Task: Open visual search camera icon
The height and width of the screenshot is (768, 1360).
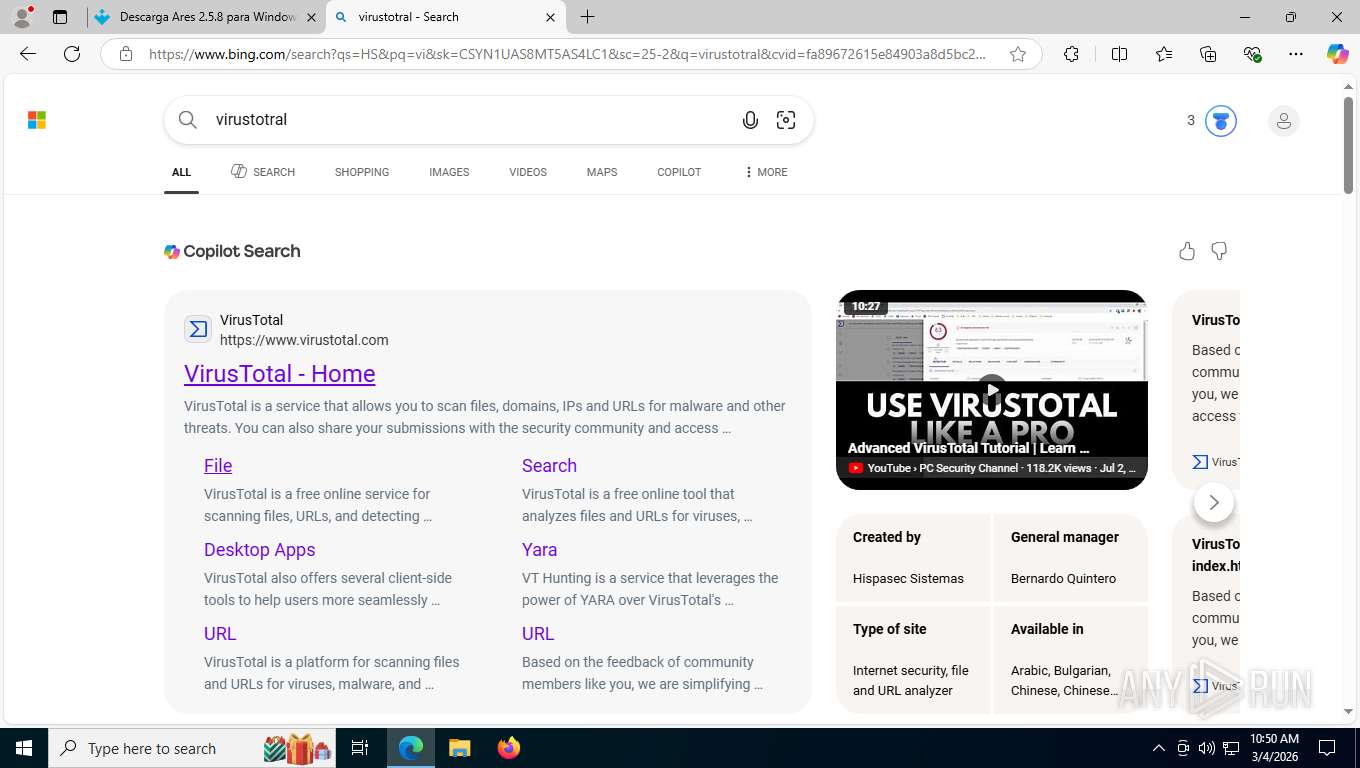Action: (x=786, y=120)
